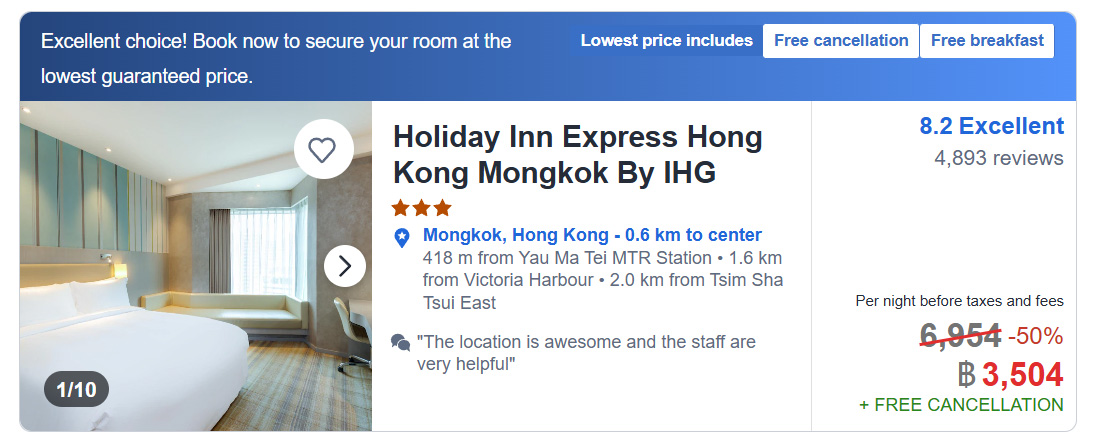This screenshot has height=441, width=1096.
Task: Select the 3,504 discounted price
Action: click(x=1021, y=374)
